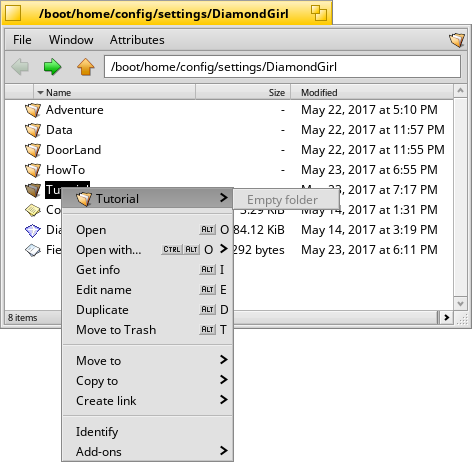Viewport: 472px width, 462px height.
Task: Click the vertical scrollbar down arrow
Action: click(x=461, y=303)
